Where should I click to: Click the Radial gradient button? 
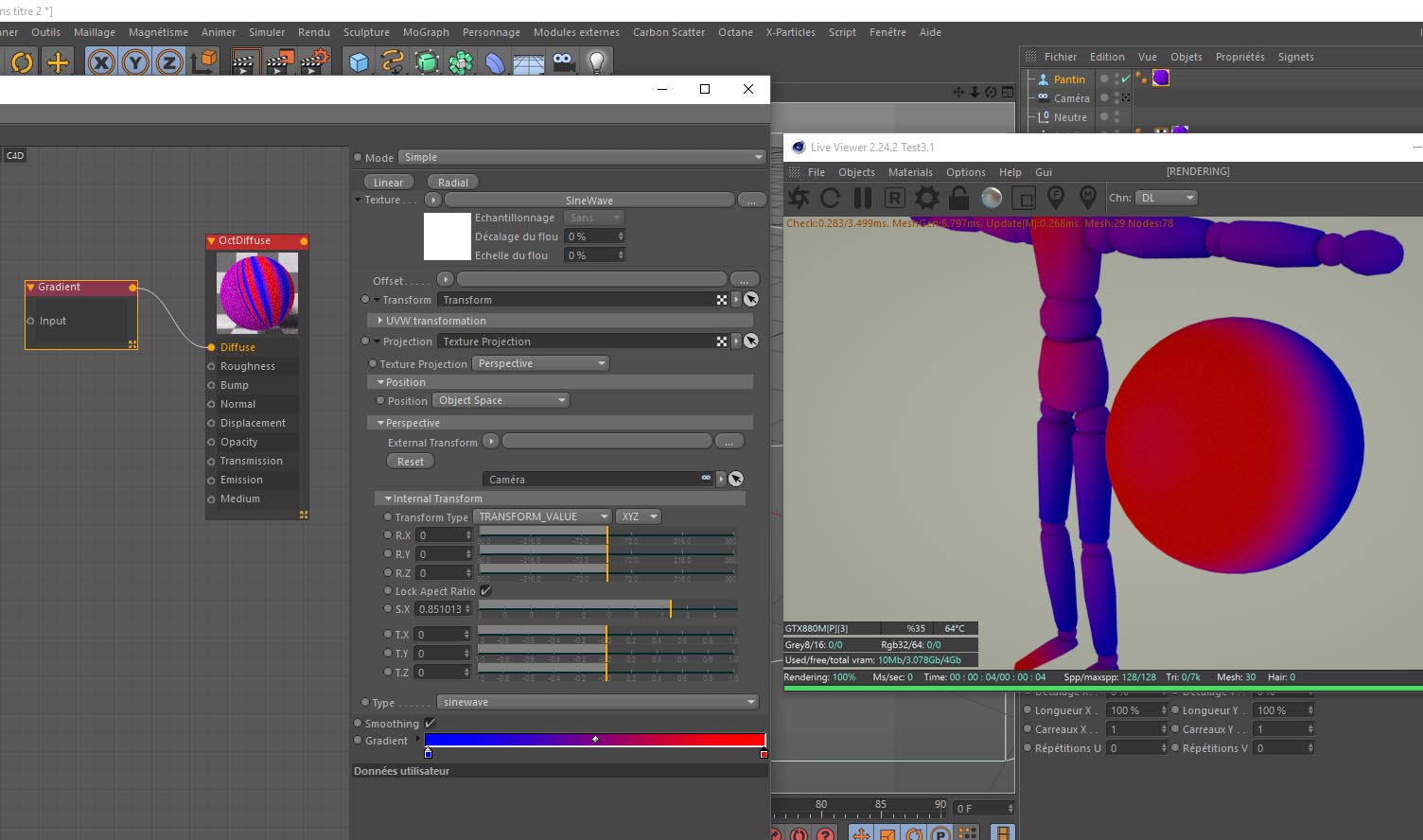(452, 183)
